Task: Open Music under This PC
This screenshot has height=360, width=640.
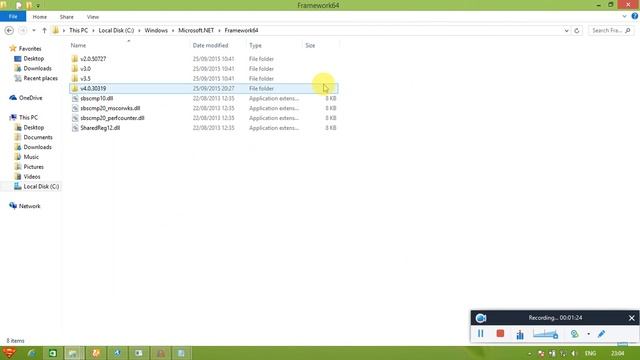Action: click(31, 157)
